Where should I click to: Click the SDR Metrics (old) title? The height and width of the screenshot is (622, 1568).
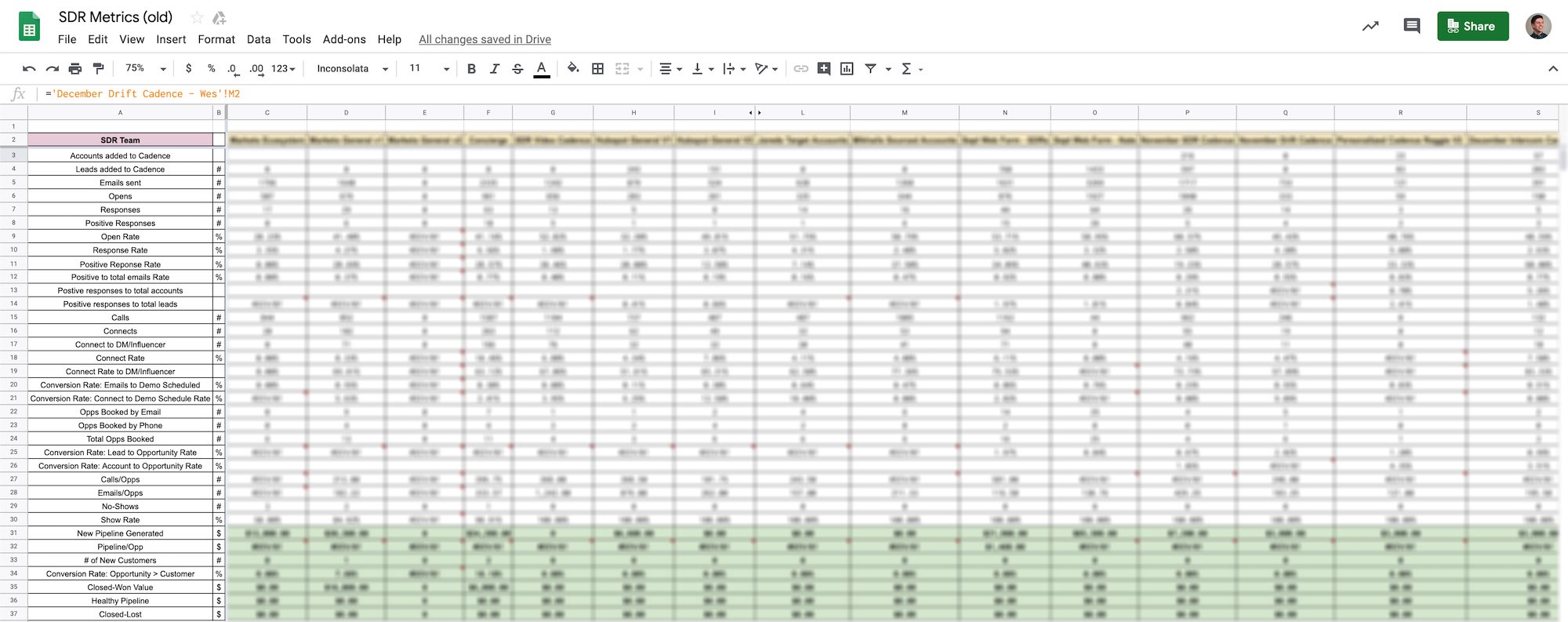(115, 17)
